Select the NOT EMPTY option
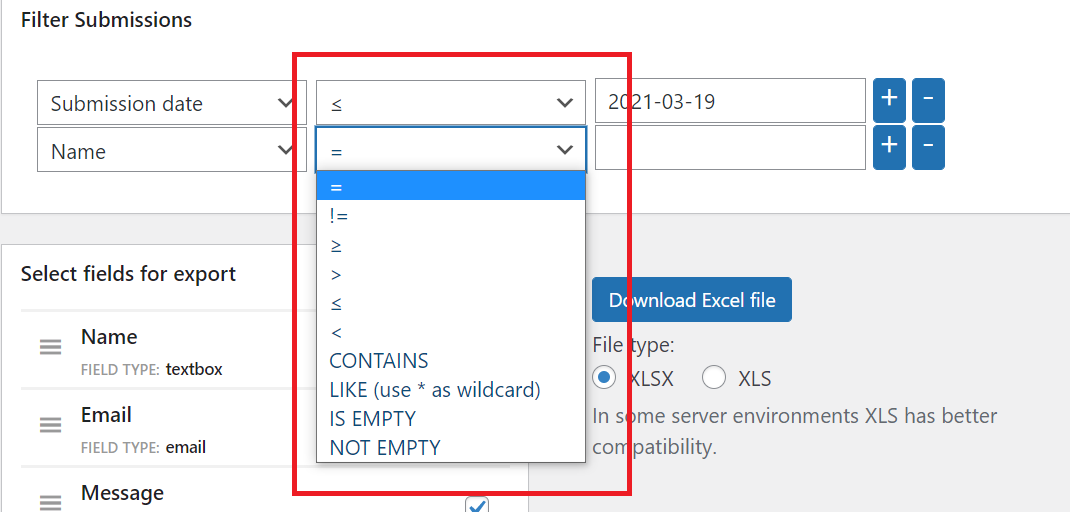Image resolution: width=1070 pixels, height=512 pixels. (384, 447)
